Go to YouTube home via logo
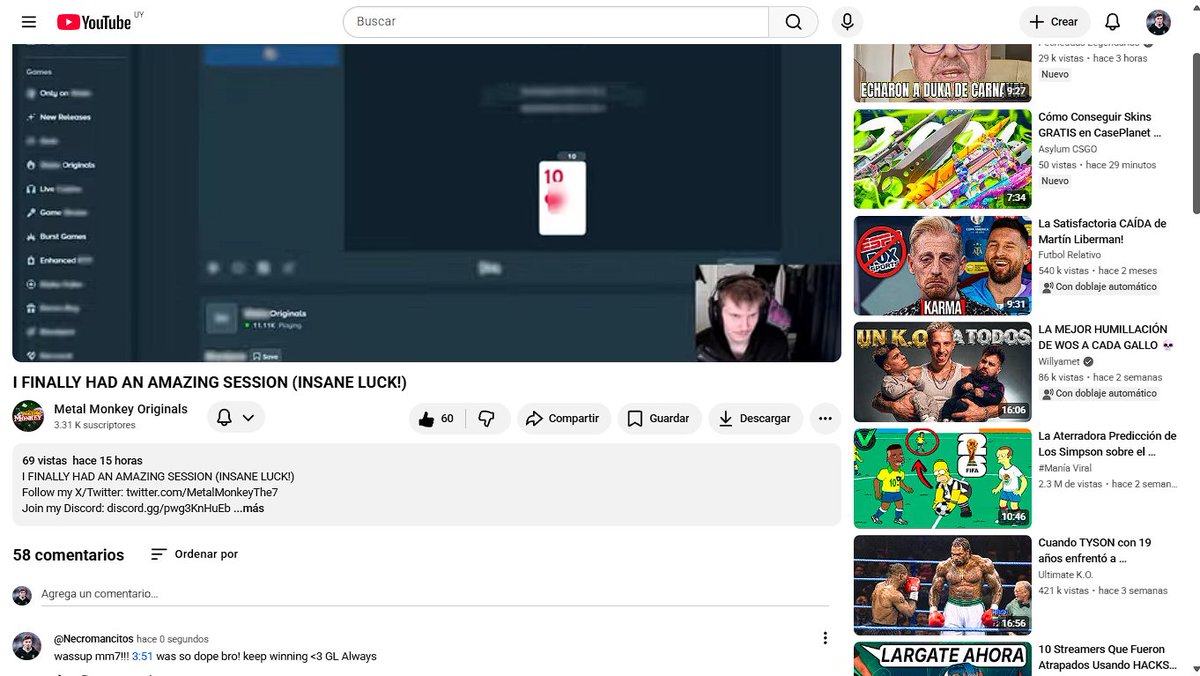Viewport: 1200px width, 676px height. pos(94,22)
